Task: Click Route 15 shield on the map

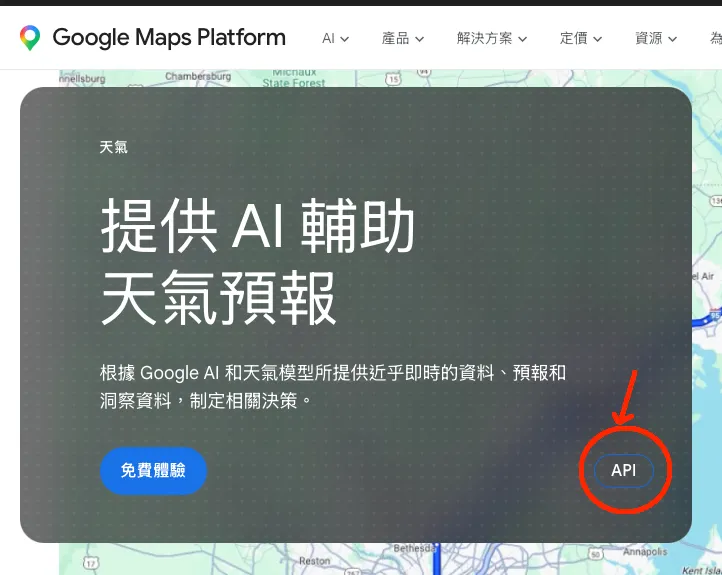Action: (x=393, y=79)
